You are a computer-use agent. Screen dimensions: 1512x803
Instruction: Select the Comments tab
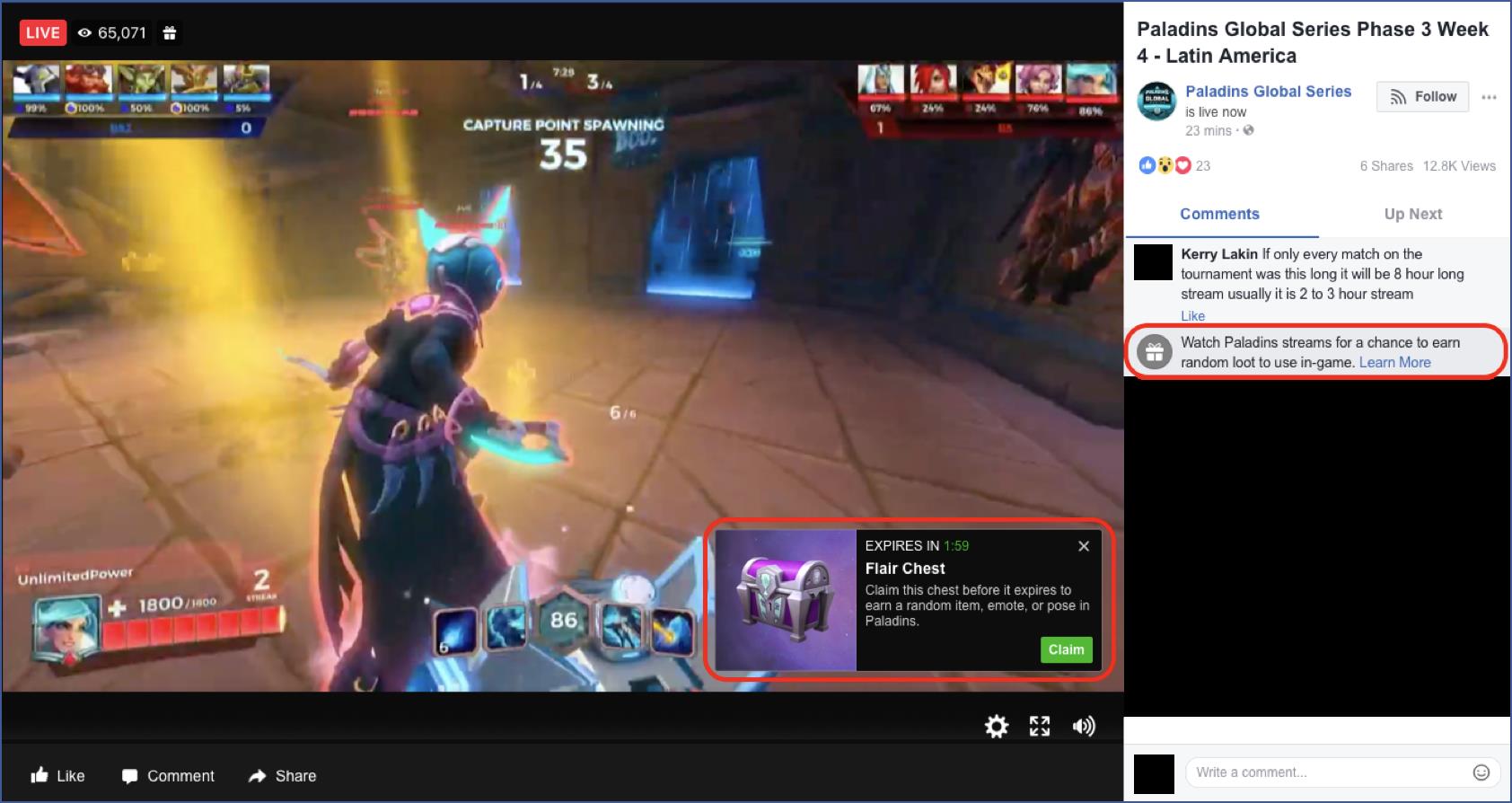coord(1219,214)
